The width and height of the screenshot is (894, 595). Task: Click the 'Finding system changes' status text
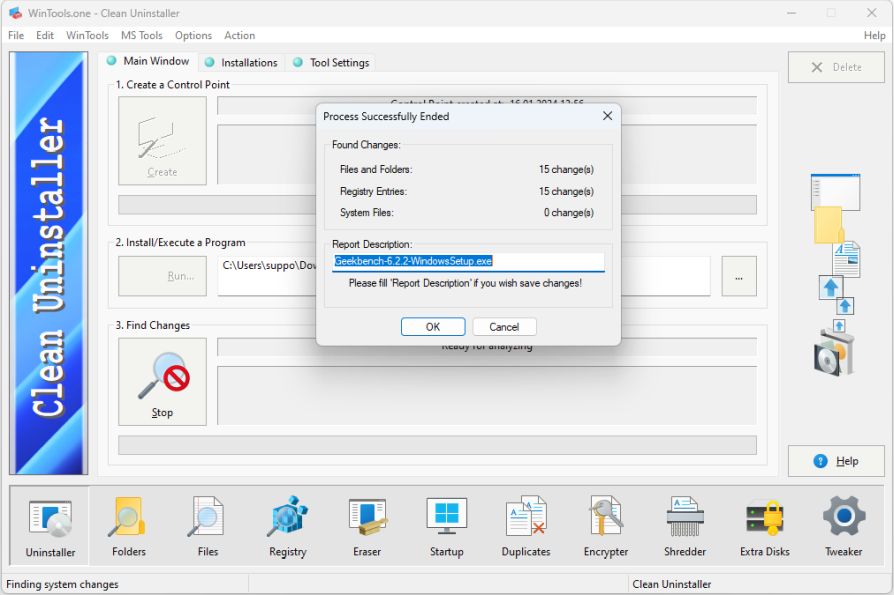tap(62, 584)
